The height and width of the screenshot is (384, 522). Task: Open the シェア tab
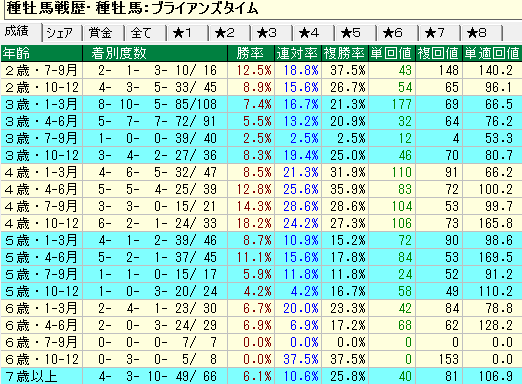coord(62,33)
